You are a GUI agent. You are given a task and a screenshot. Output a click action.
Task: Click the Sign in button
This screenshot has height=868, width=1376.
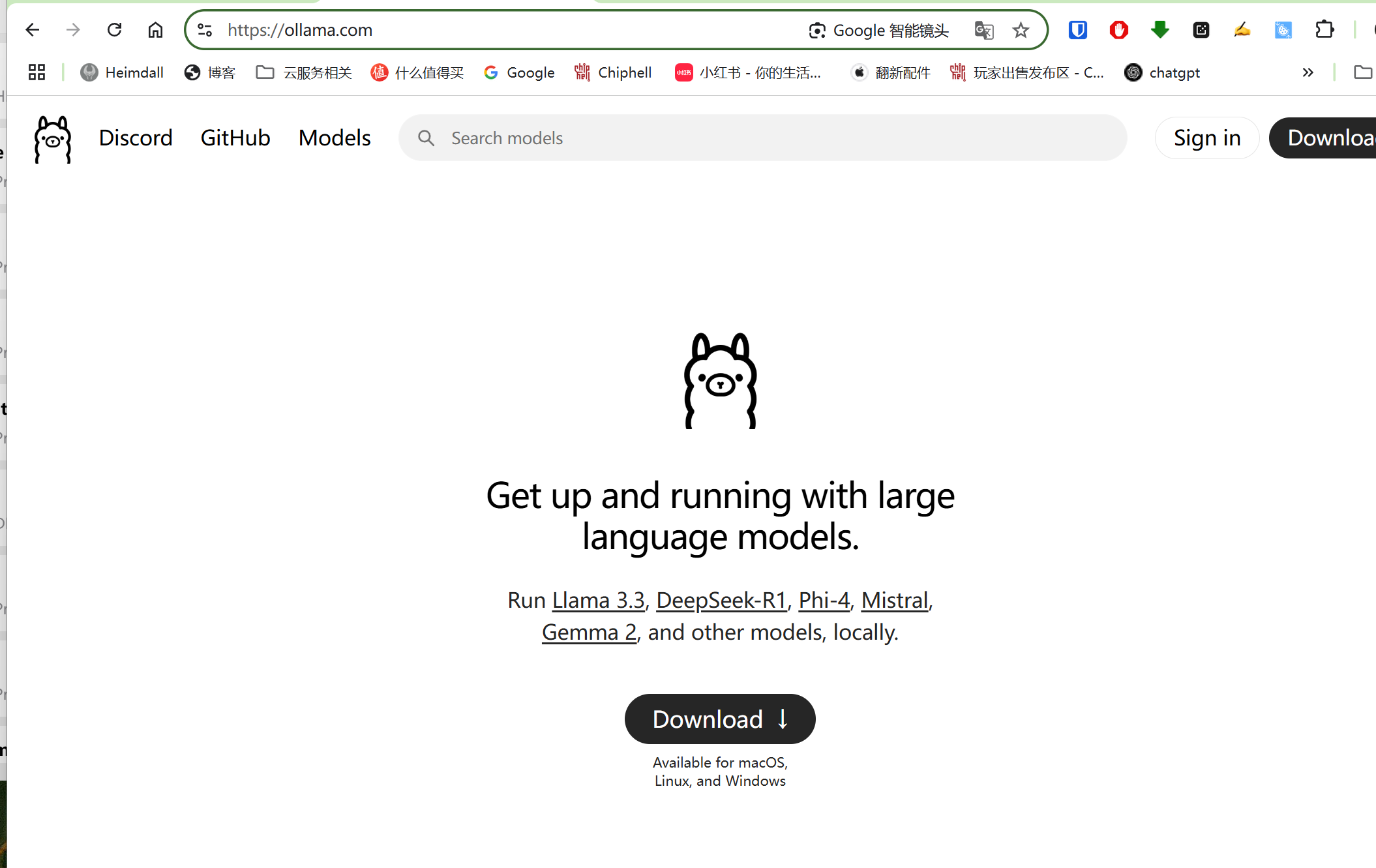click(x=1207, y=138)
